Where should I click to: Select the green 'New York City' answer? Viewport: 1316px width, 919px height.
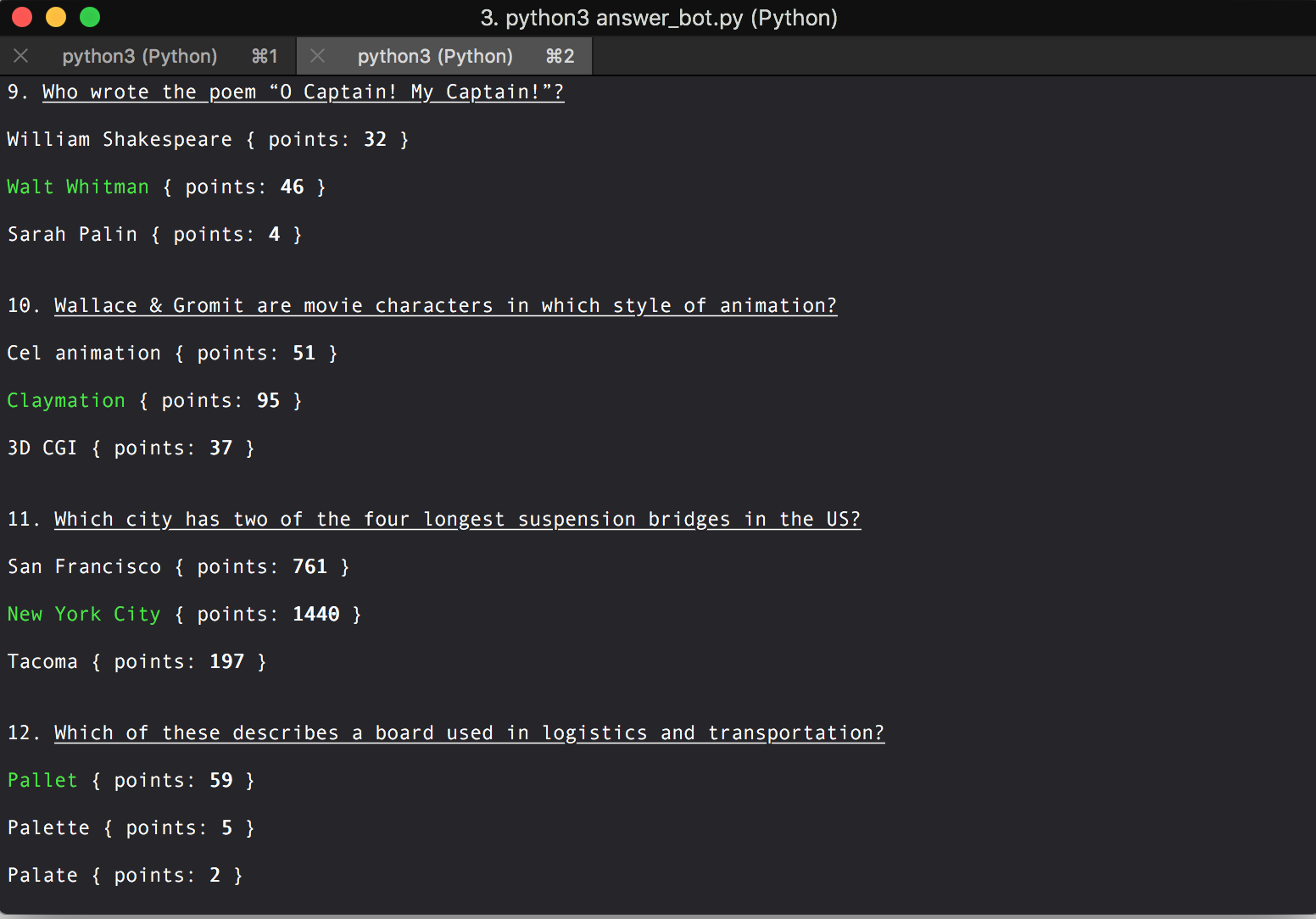click(84, 615)
